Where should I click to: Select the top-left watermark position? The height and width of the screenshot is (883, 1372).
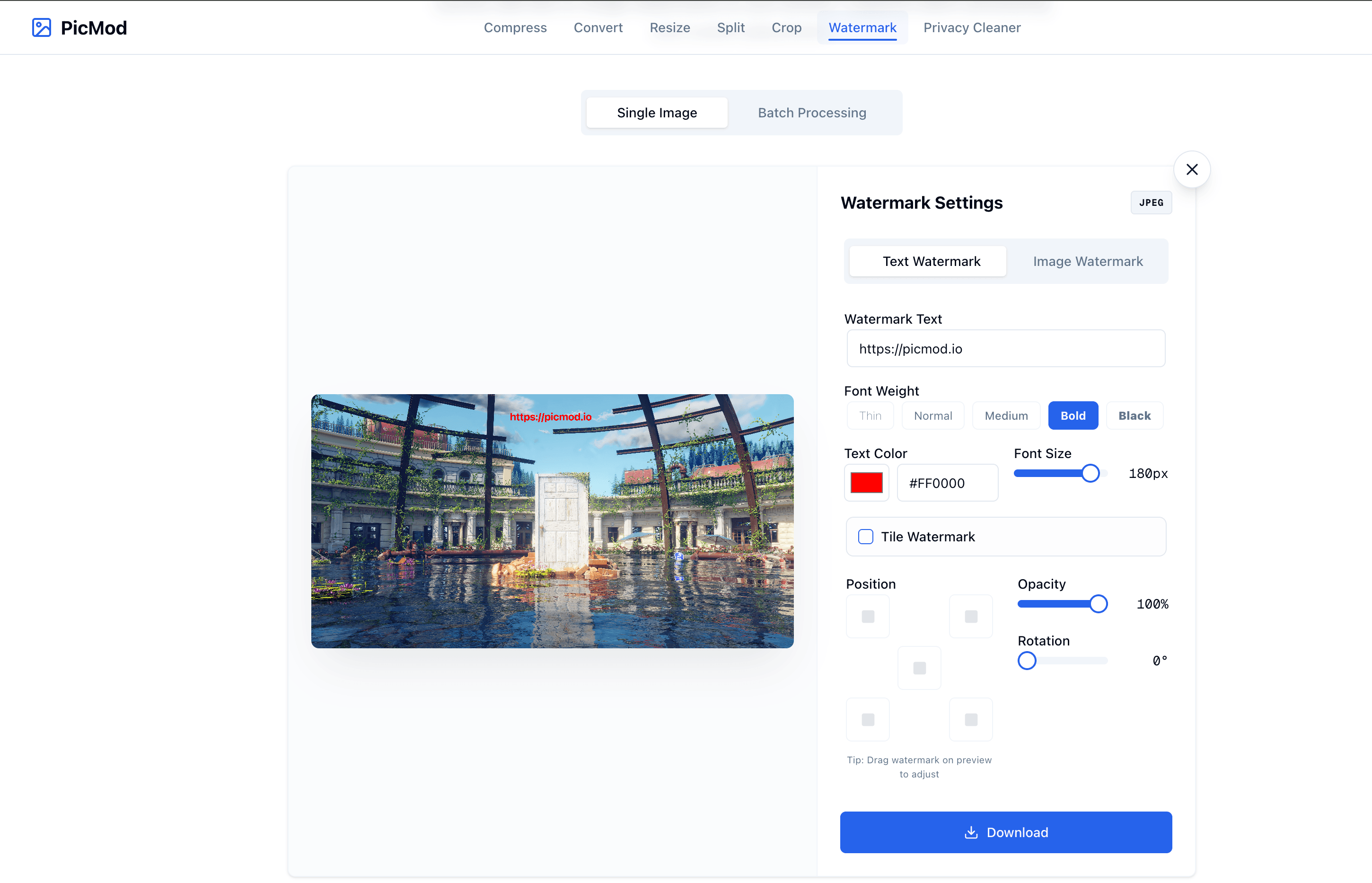(x=867, y=617)
